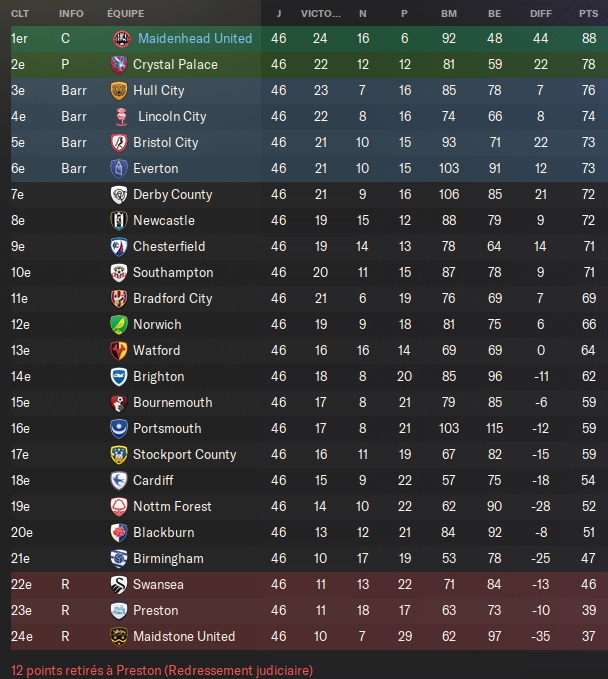This screenshot has width=608, height=679.
Task: Sort table by DIFF column header
Action: pyautogui.click(x=540, y=13)
